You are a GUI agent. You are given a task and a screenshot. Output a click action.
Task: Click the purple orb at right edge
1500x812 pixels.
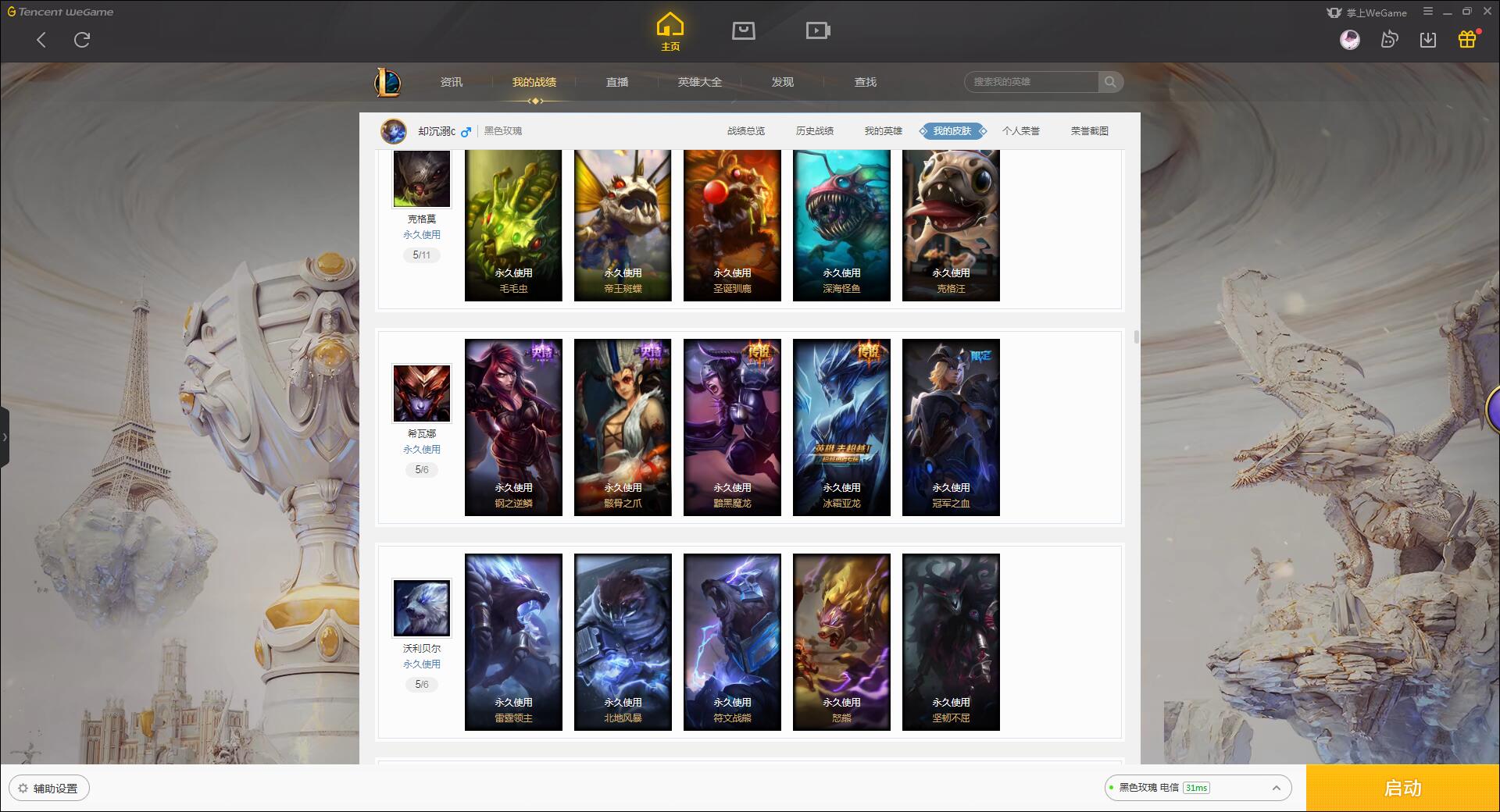pyautogui.click(x=1493, y=409)
